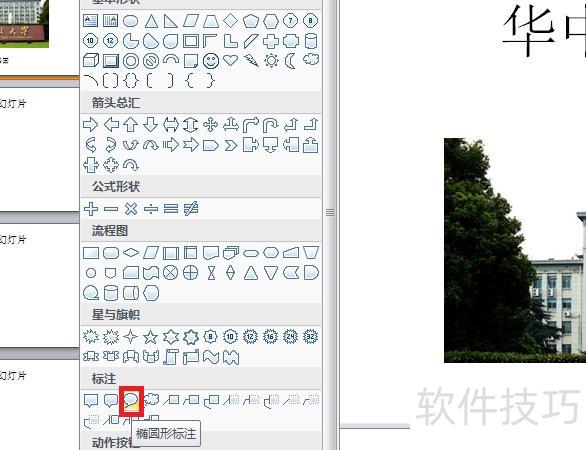Select the rounded rectangular callout shape
586x450 pixels.
[111, 401]
